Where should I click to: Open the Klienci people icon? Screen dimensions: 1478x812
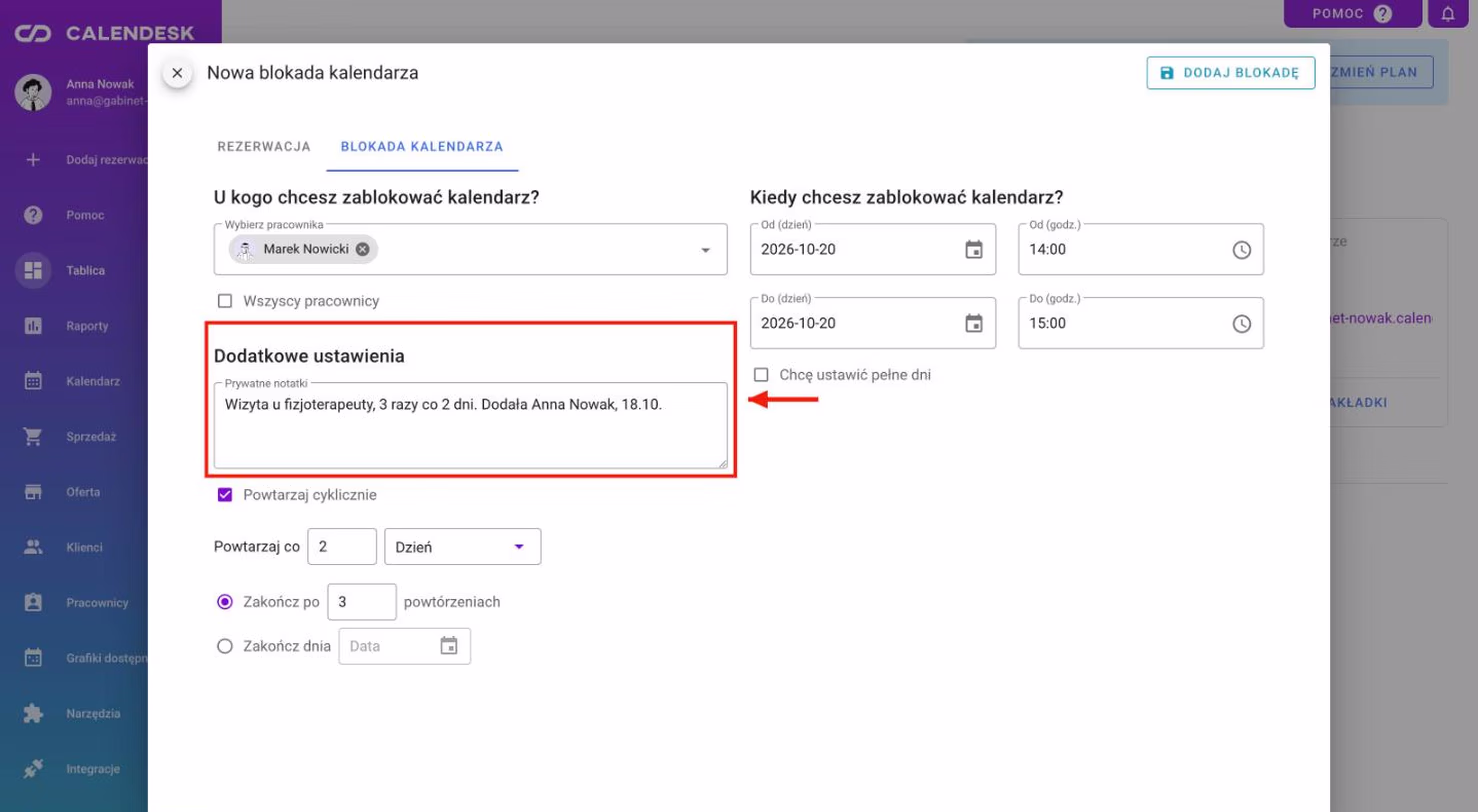[33, 547]
